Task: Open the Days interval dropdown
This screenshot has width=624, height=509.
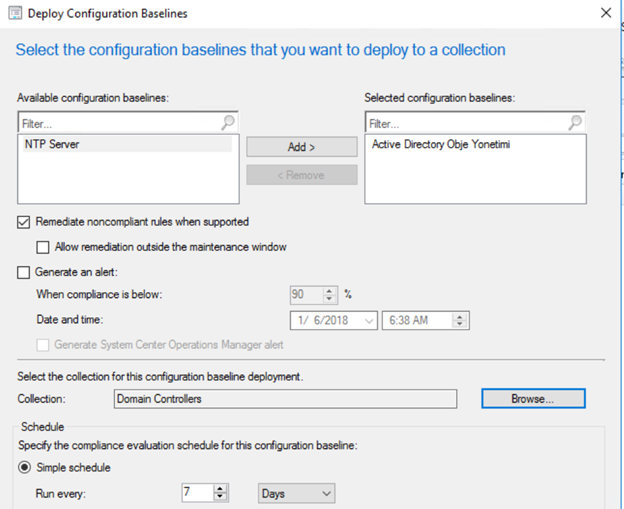Action: coord(296,493)
